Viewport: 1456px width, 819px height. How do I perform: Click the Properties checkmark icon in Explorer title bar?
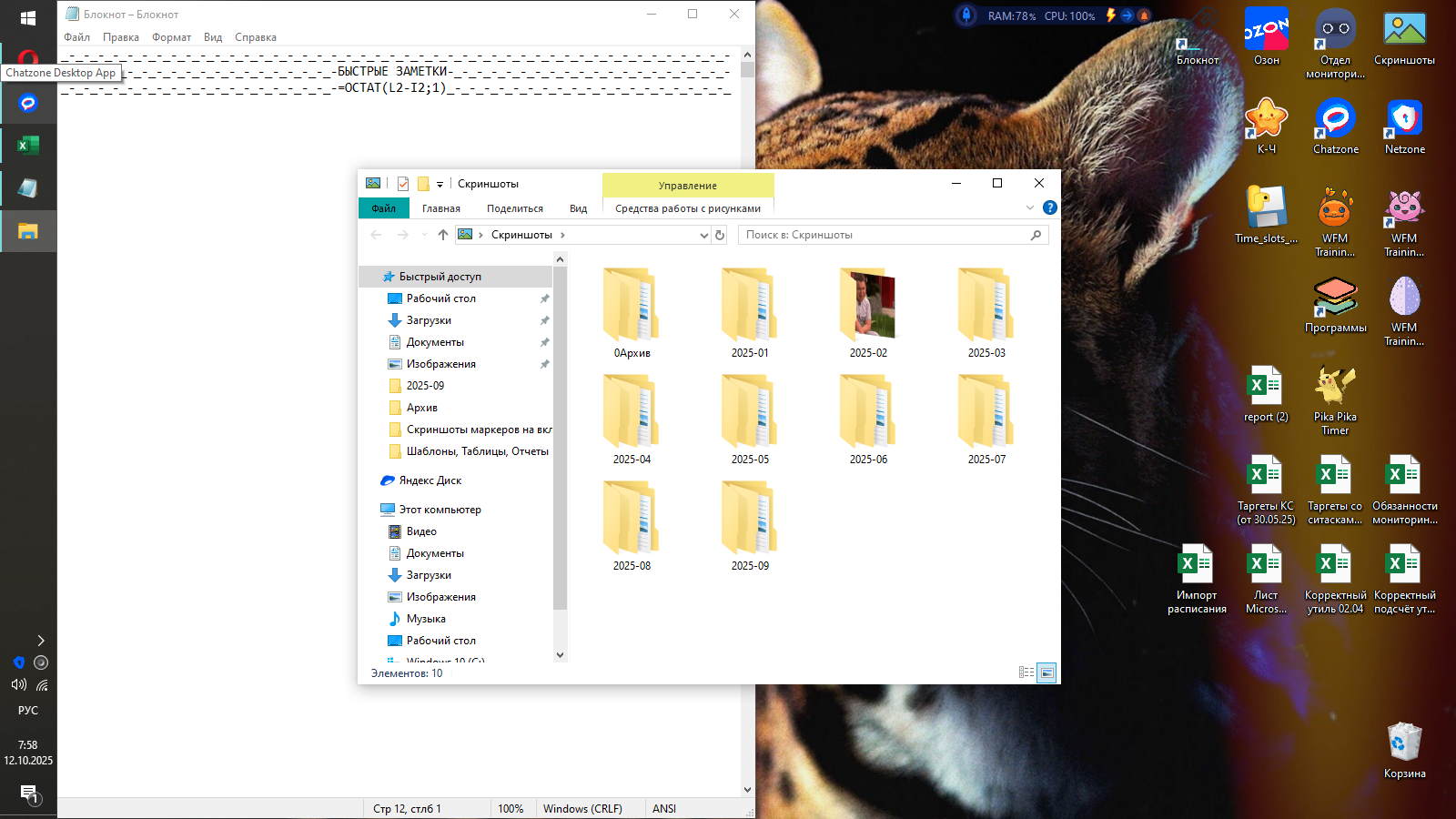[403, 184]
